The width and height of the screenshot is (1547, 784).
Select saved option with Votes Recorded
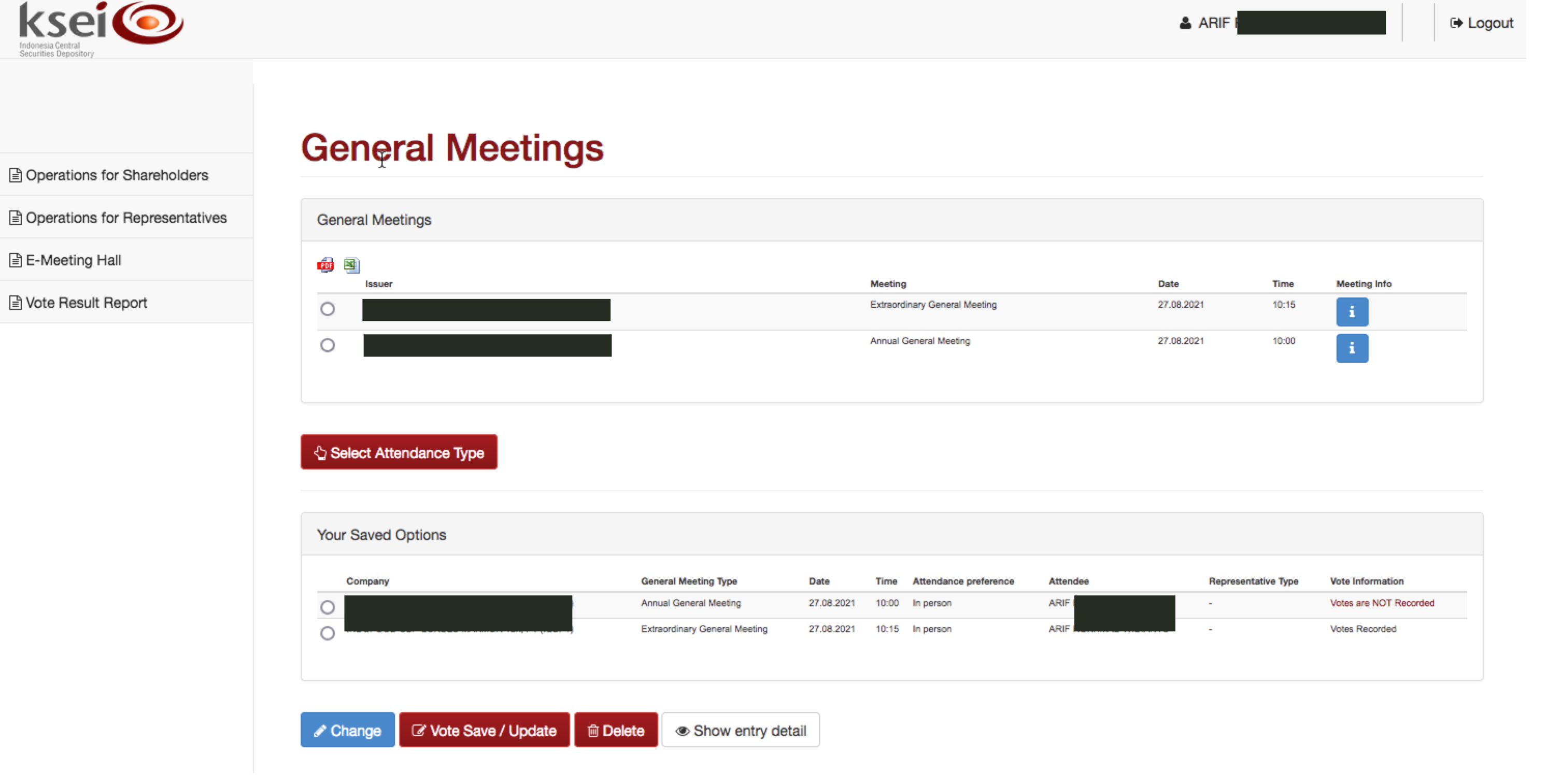pos(328,633)
